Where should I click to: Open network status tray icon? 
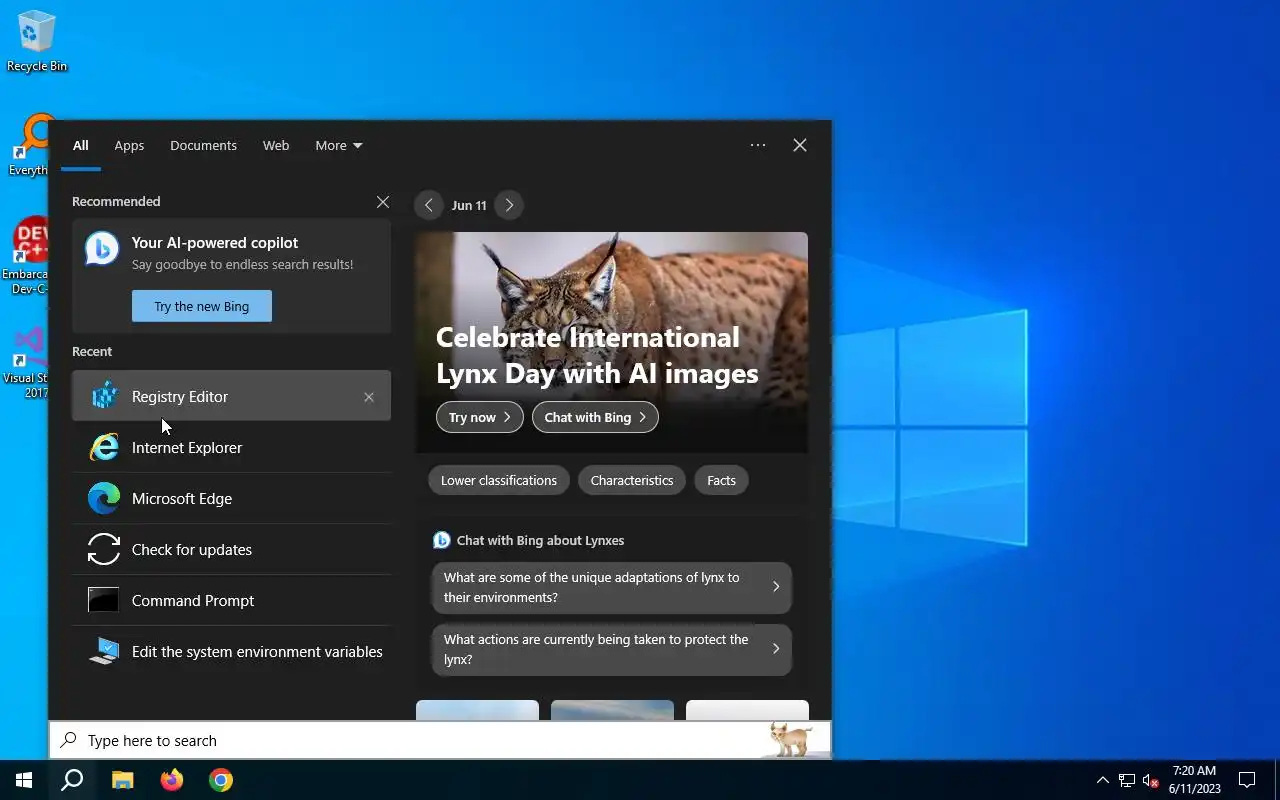click(x=1127, y=780)
